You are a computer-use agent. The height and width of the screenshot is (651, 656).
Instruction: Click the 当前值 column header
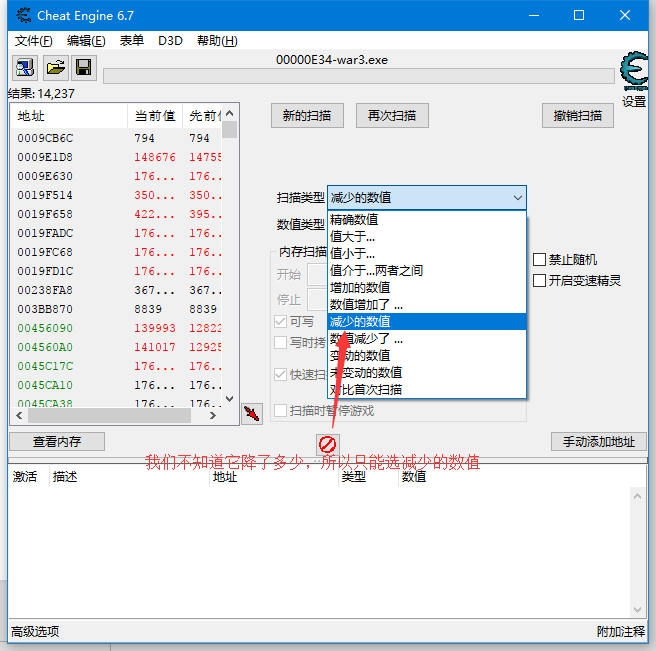coord(155,116)
